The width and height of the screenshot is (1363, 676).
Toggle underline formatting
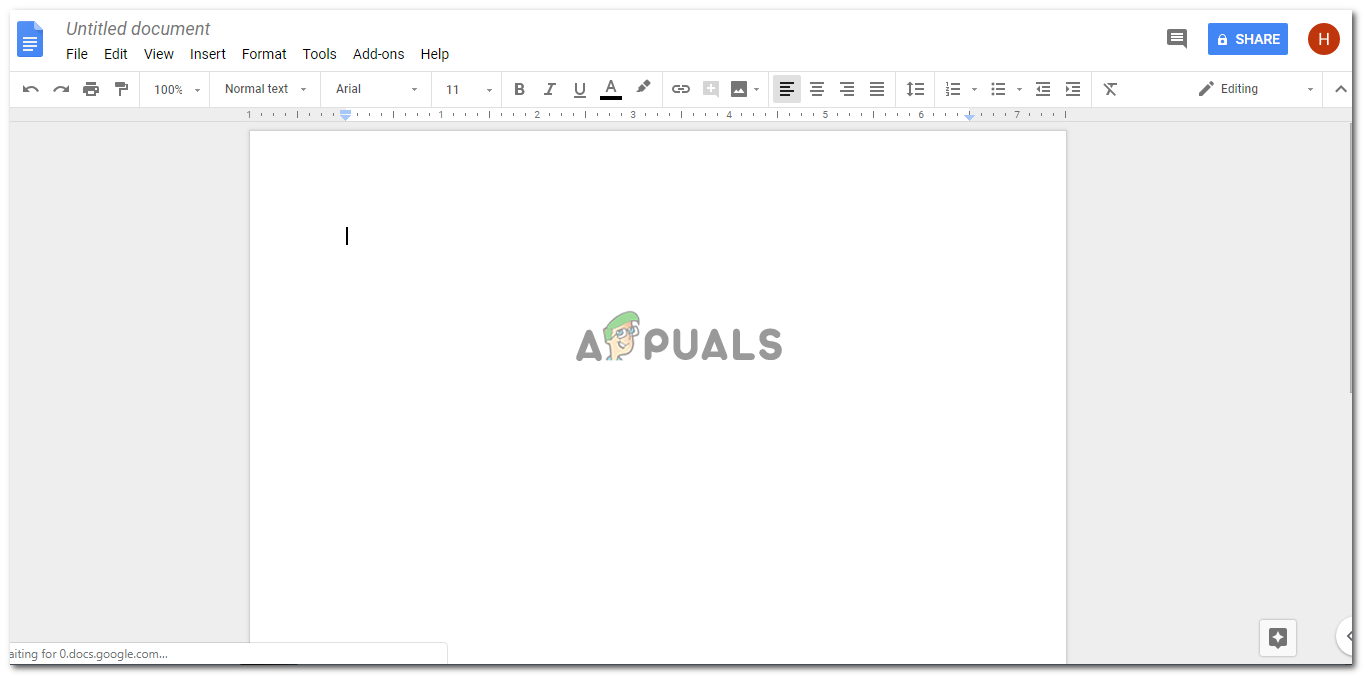click(x=580, y=89)
